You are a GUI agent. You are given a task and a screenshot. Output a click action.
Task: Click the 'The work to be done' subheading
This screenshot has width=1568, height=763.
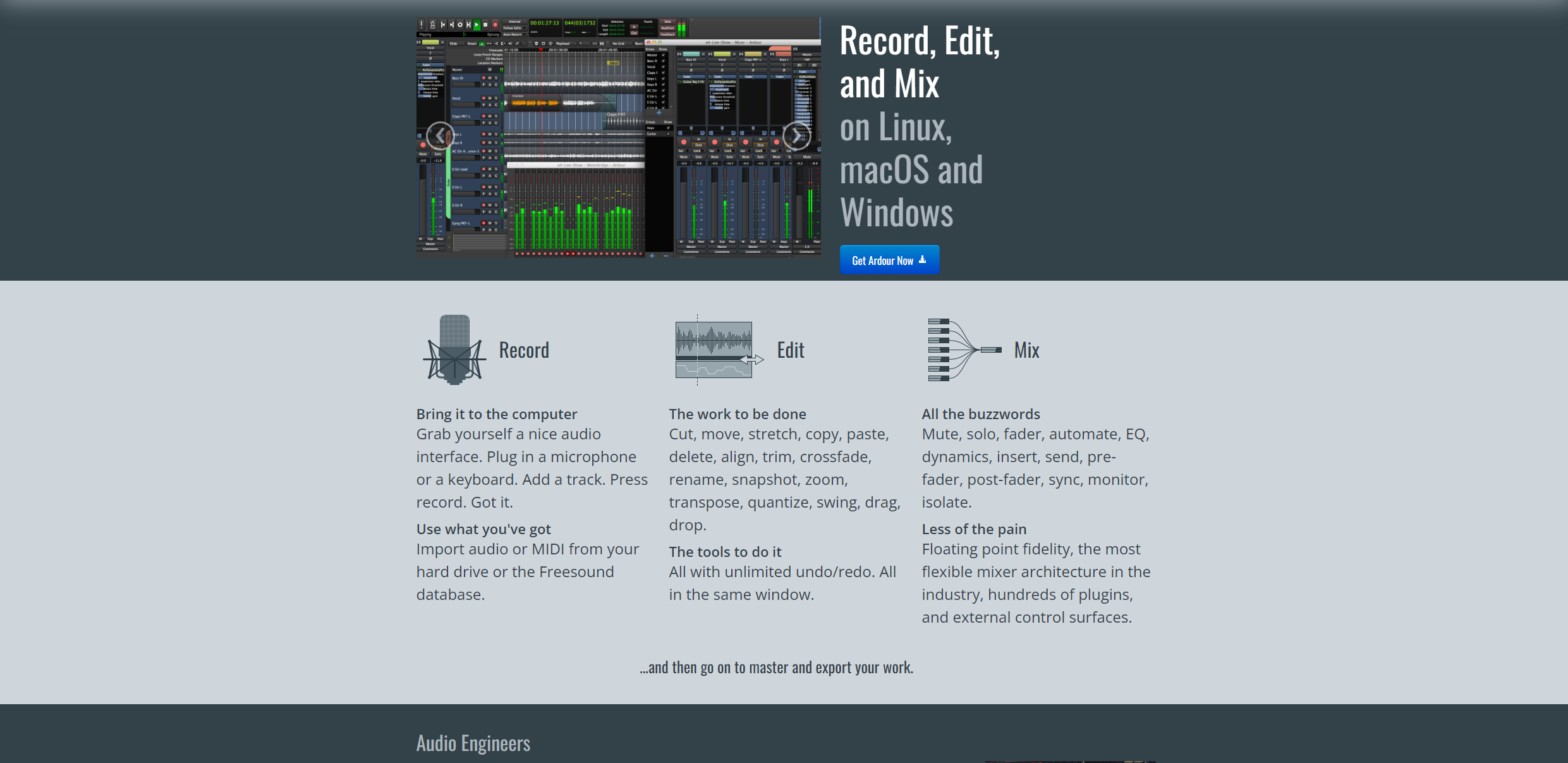click(x=738, y=414)
